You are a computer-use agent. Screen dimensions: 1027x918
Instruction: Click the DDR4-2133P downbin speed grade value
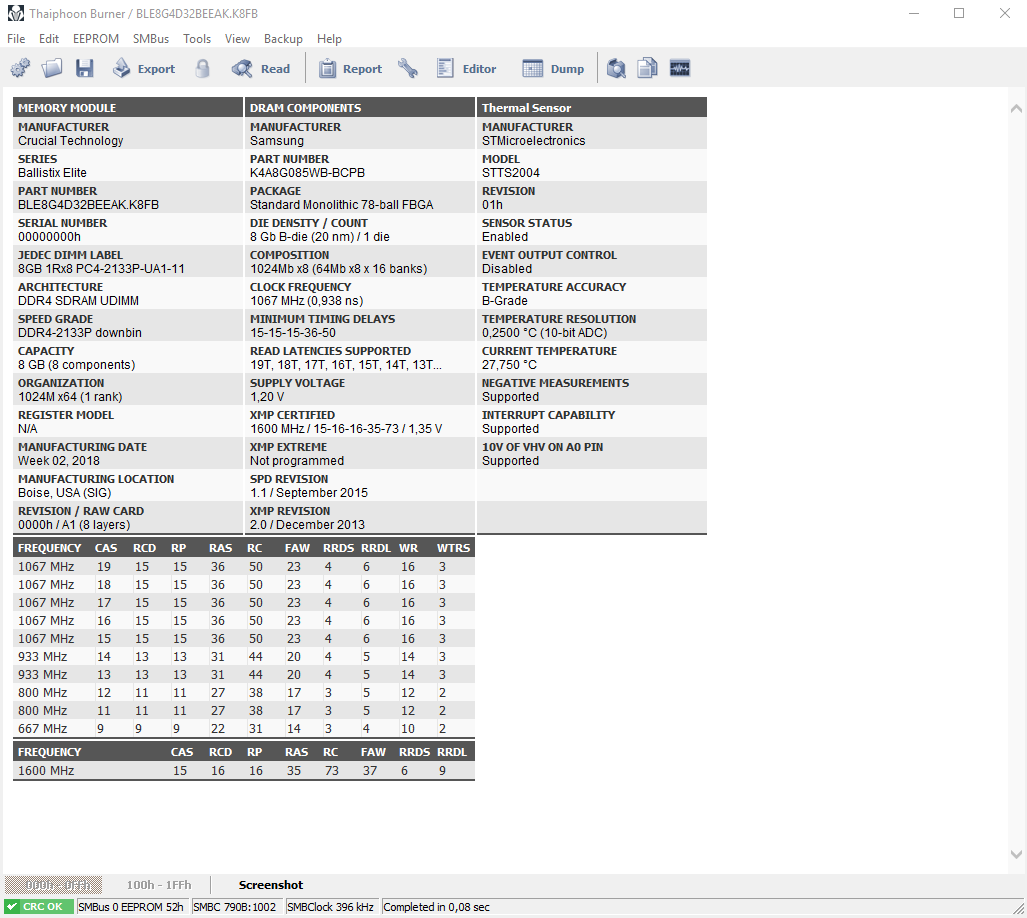[80, 333]
